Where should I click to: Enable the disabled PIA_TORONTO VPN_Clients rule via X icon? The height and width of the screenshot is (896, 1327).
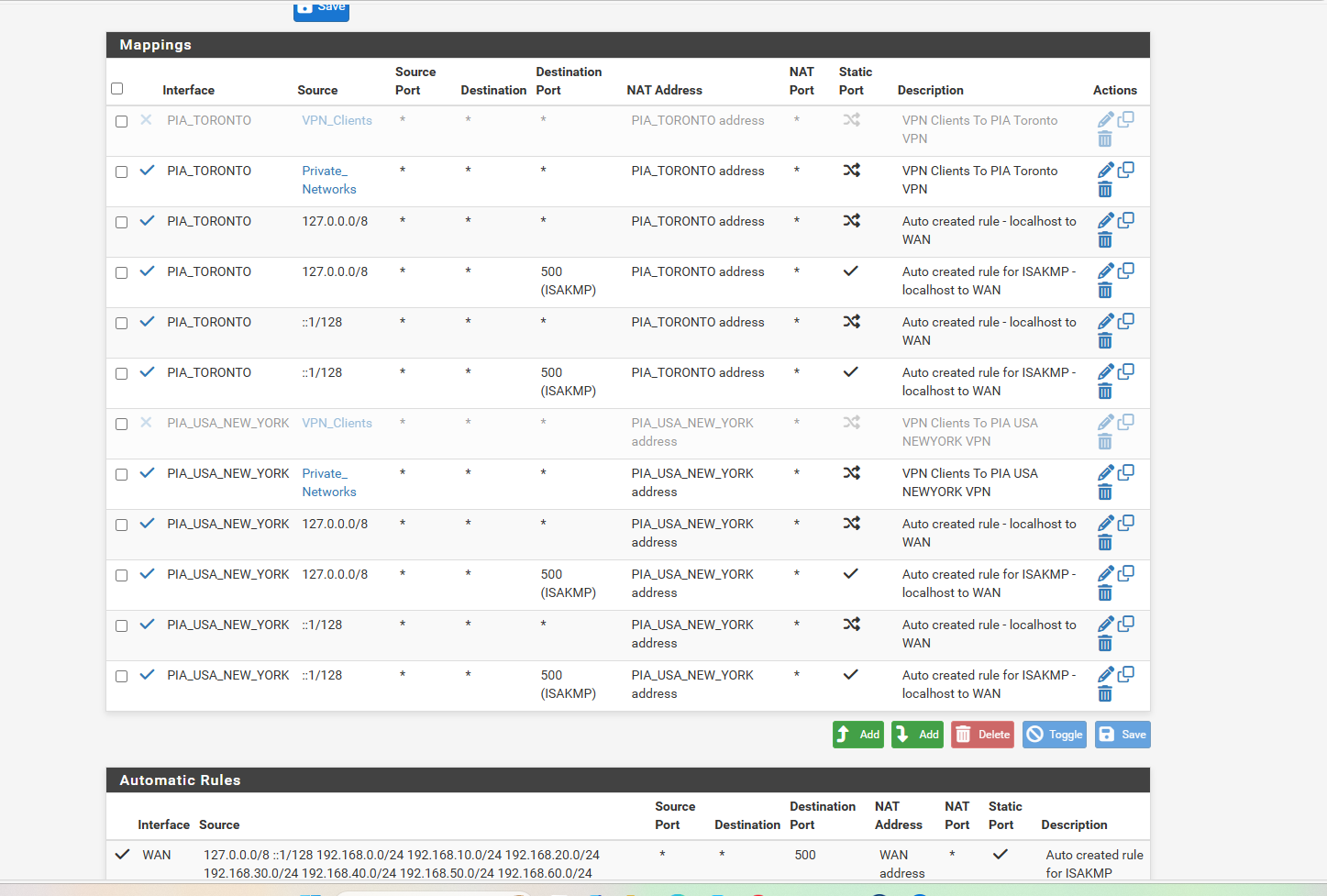146,120
